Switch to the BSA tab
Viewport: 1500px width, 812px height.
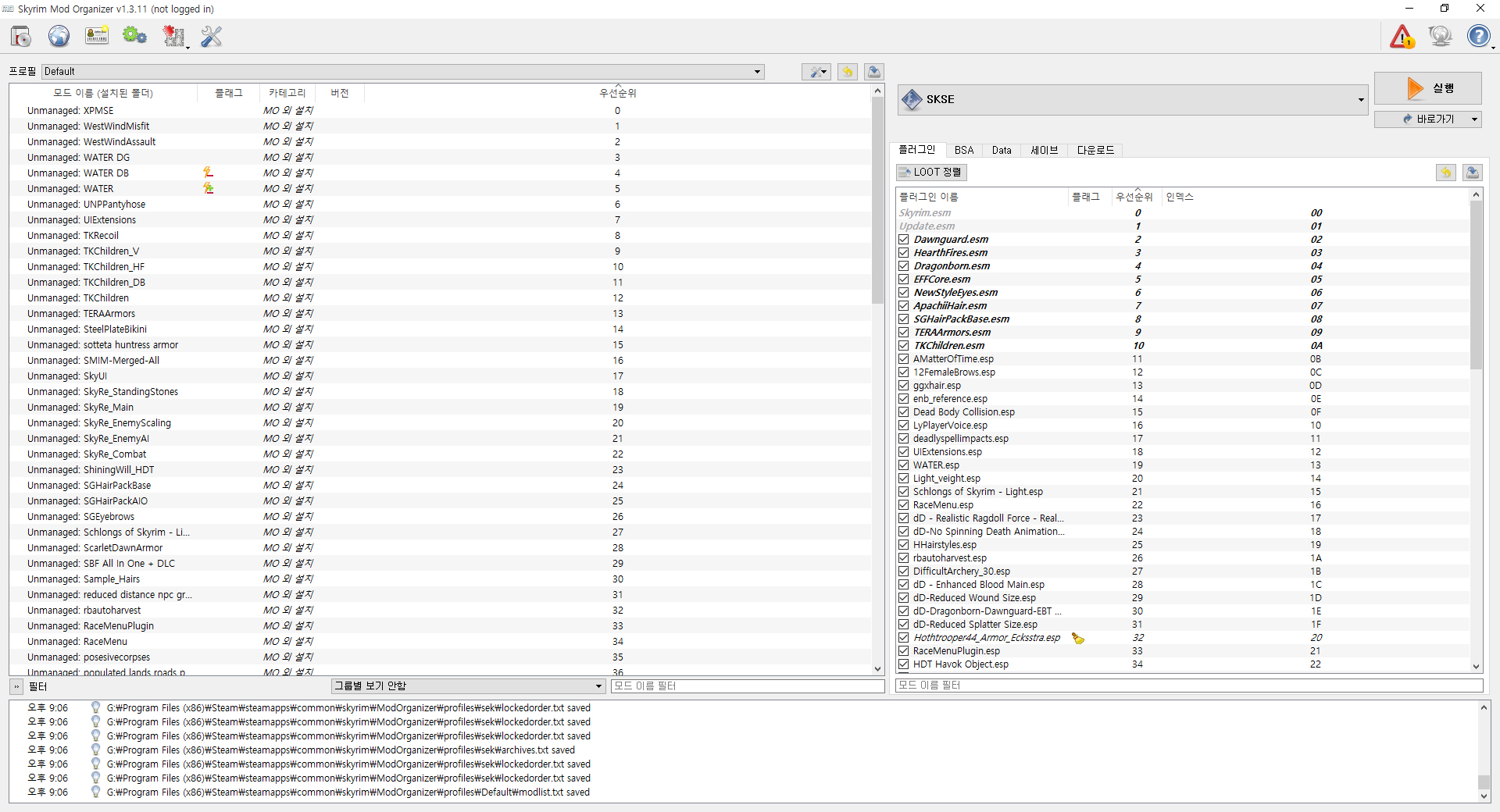964,150
